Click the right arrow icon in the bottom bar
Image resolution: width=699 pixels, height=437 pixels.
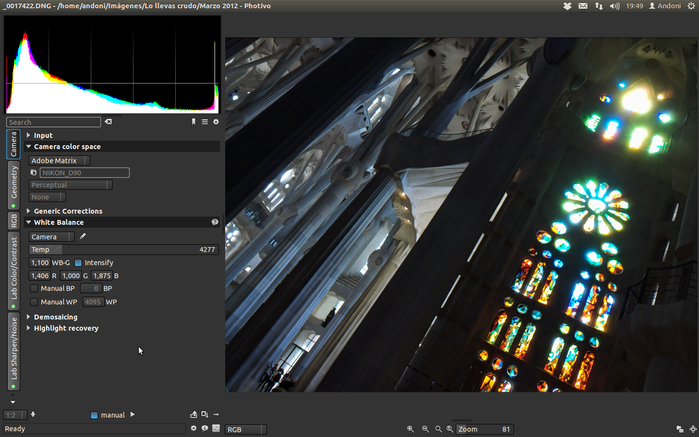[216, 415]
